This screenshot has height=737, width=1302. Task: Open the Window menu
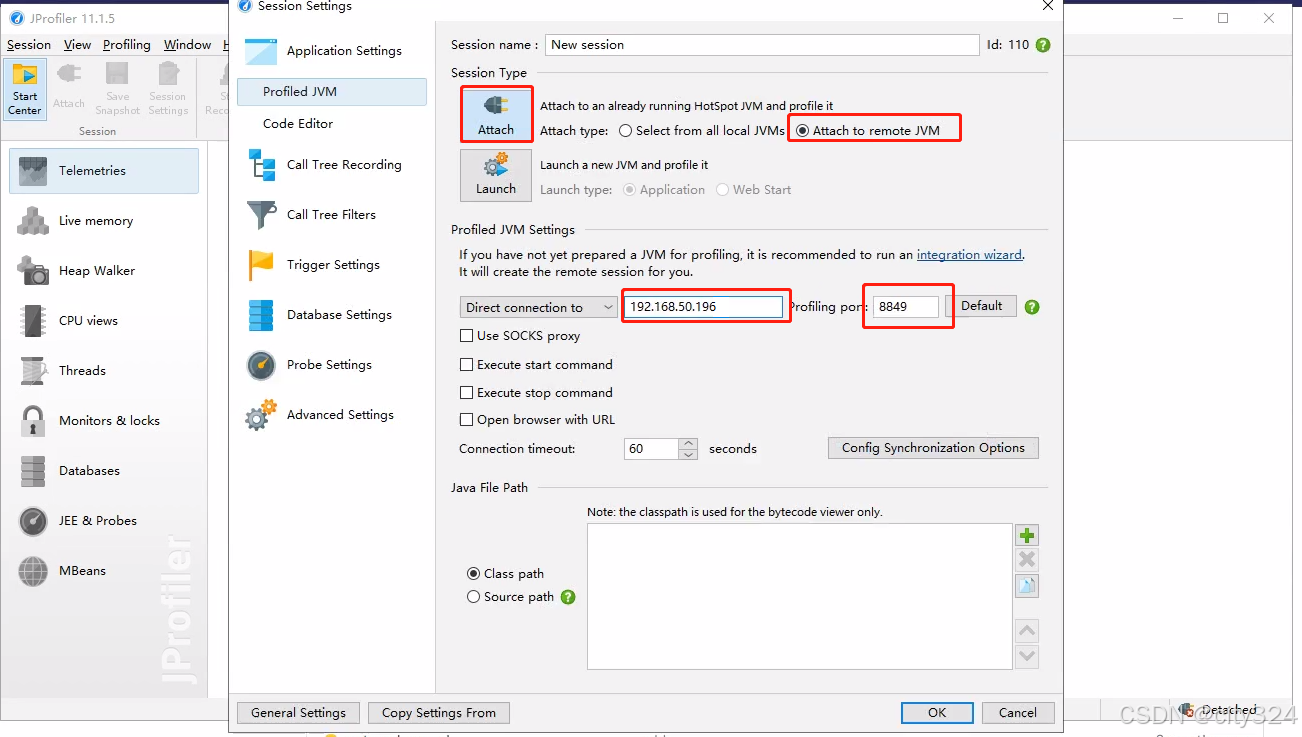click(x=188, y=45)
